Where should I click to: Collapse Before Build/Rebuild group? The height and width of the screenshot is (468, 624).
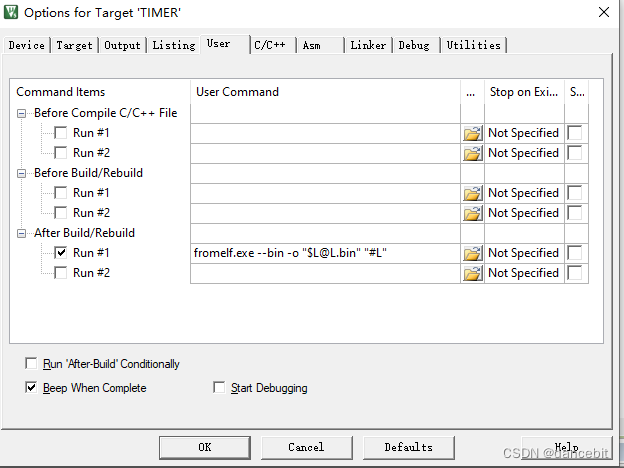coord(21,174)
